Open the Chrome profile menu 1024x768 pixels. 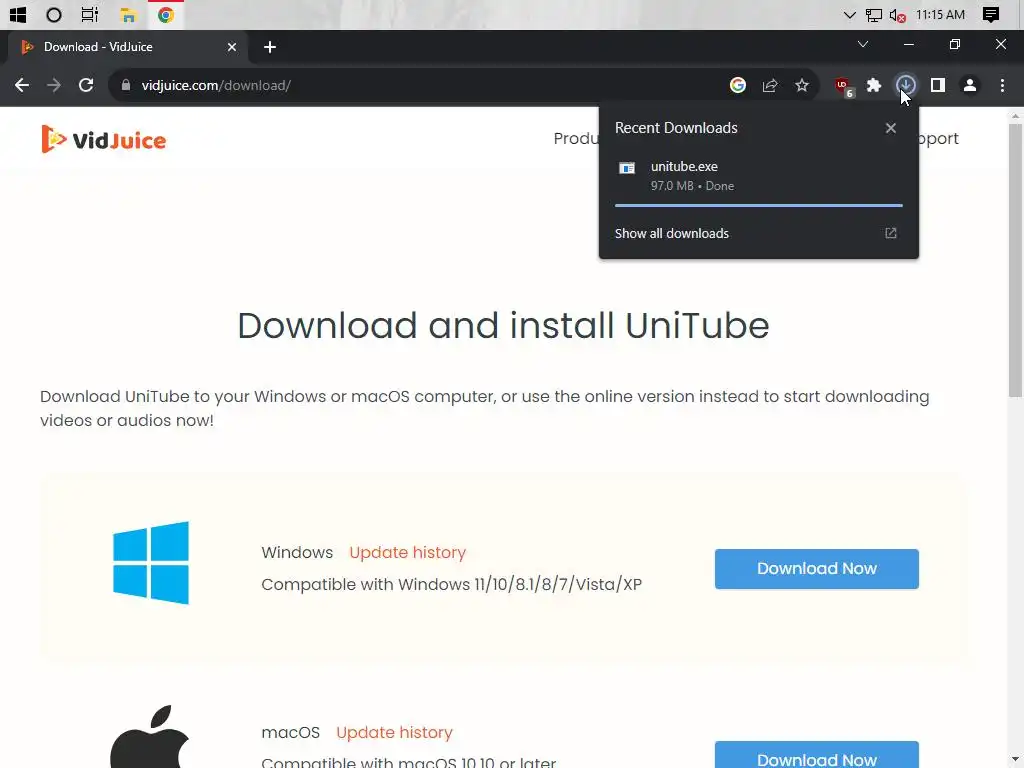click(970, 86)
